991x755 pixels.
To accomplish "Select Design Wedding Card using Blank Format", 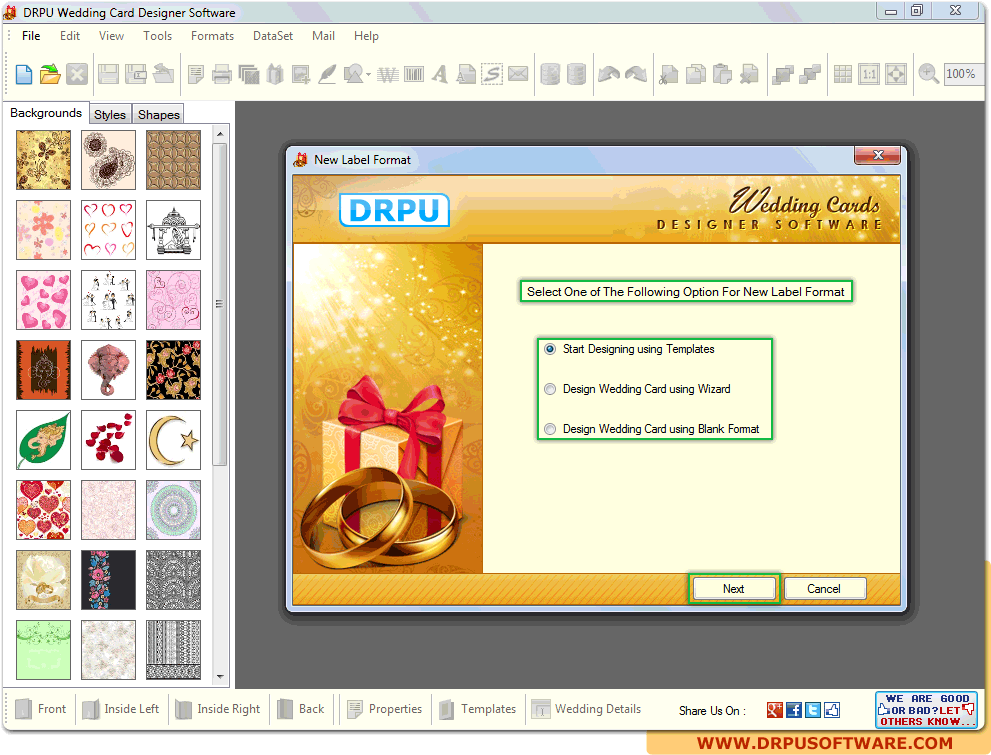I will (x=550, y=429).
